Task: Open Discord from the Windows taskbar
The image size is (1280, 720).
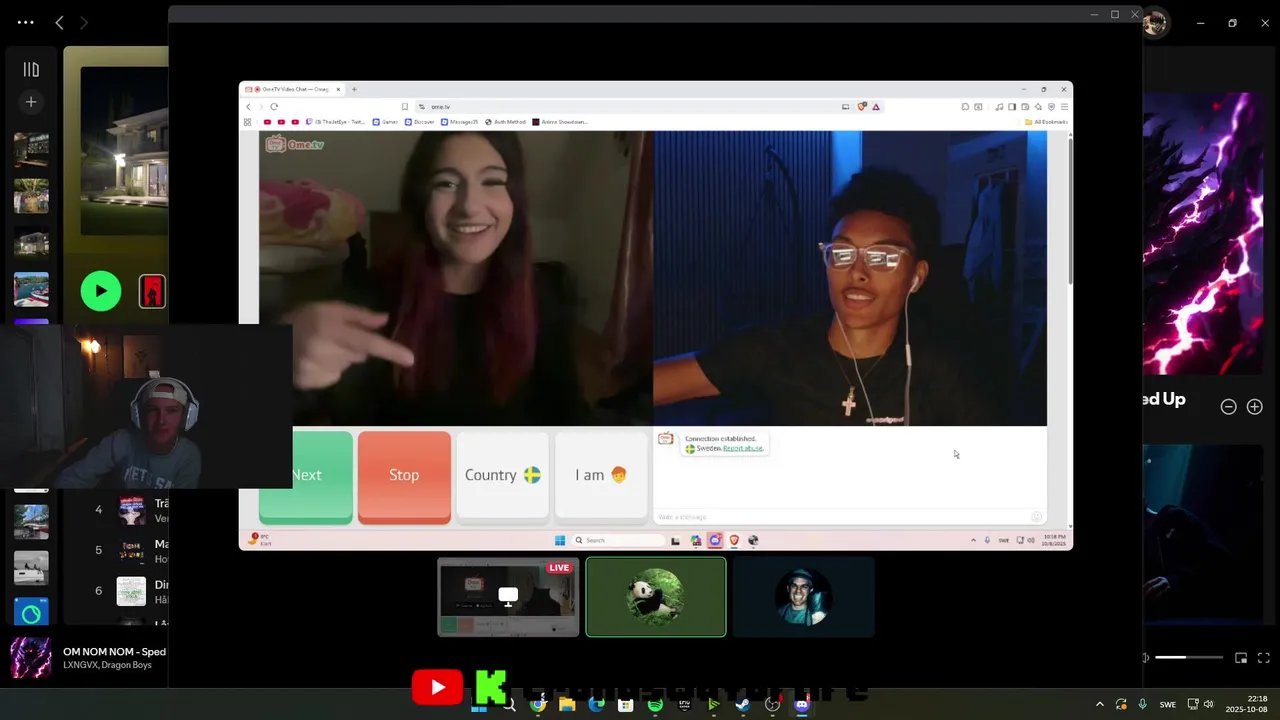Action: (801, 705)
